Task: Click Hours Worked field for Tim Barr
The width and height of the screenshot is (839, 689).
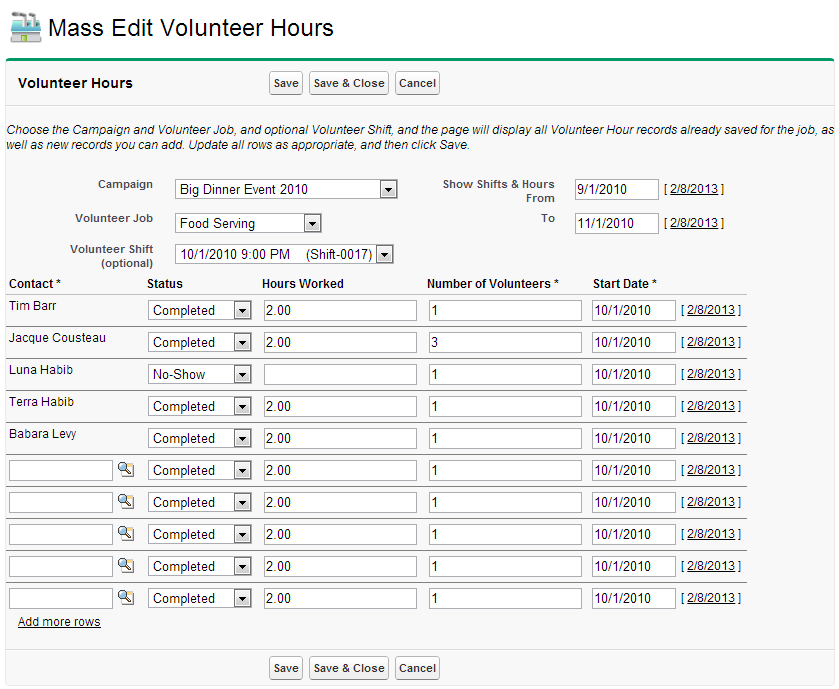Action: point(340,310)
